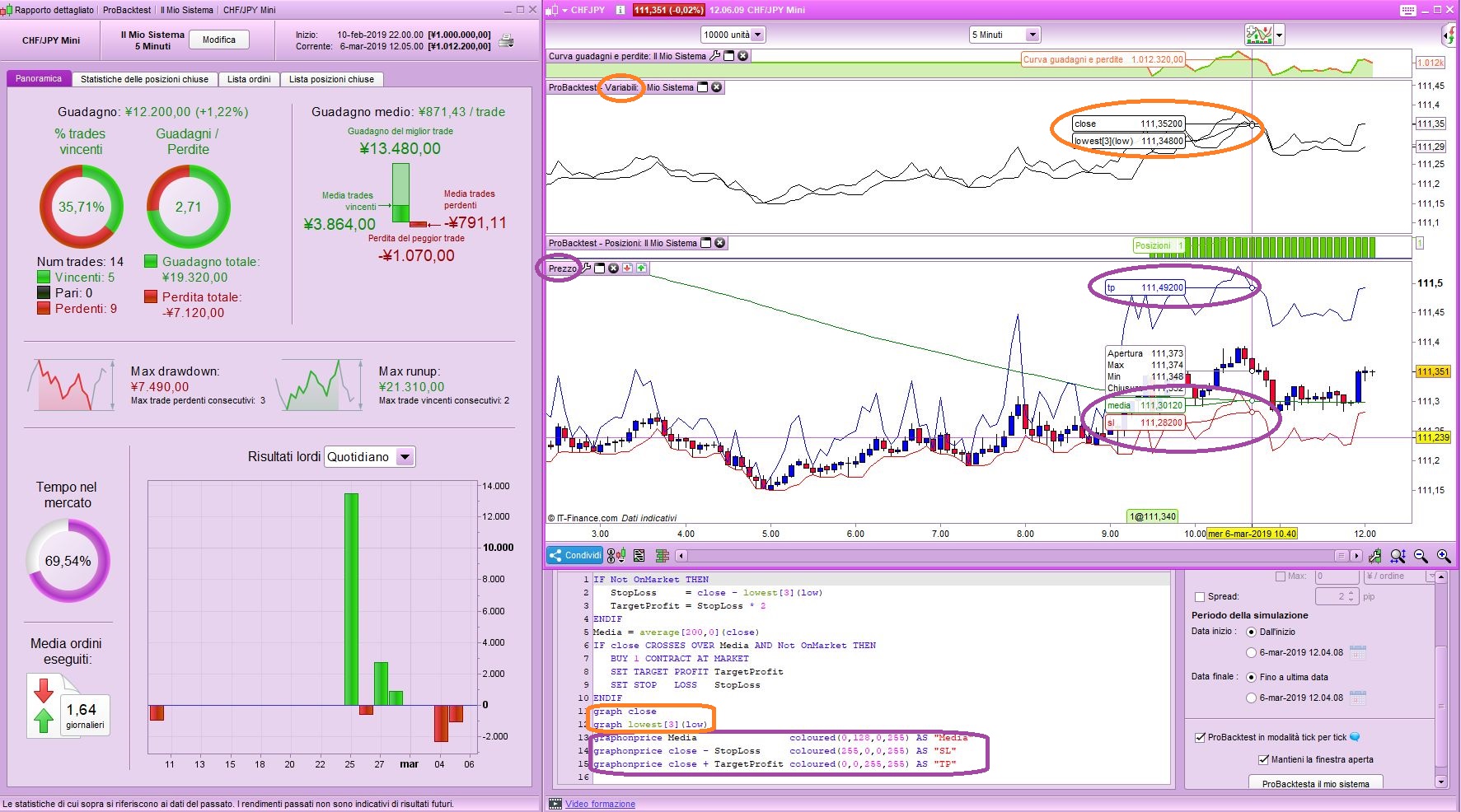
Task: Select Fino a ultima data radio button
Action: pyautogui.click(x=1251, y=677)
